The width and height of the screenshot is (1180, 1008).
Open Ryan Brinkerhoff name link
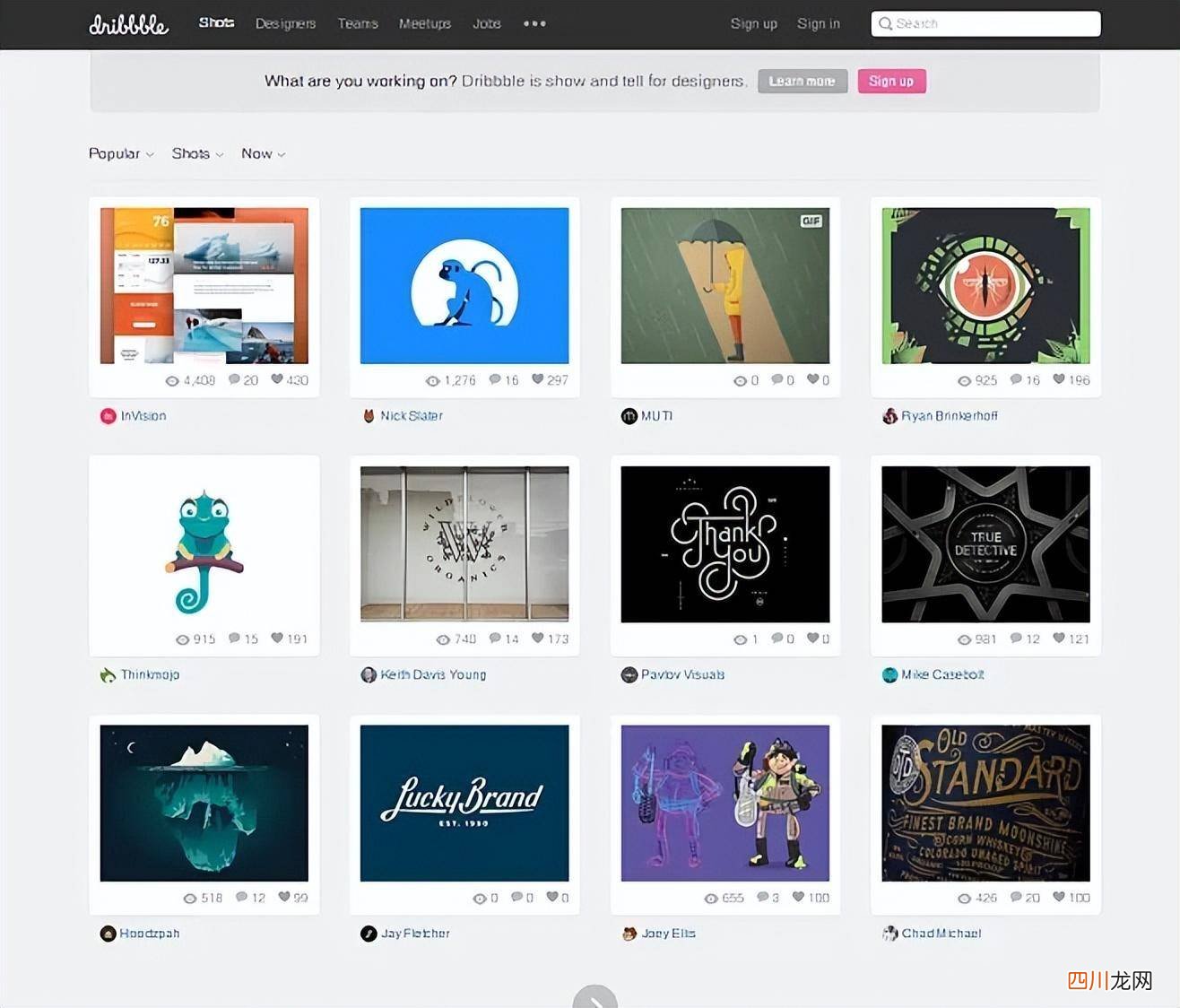950,416
